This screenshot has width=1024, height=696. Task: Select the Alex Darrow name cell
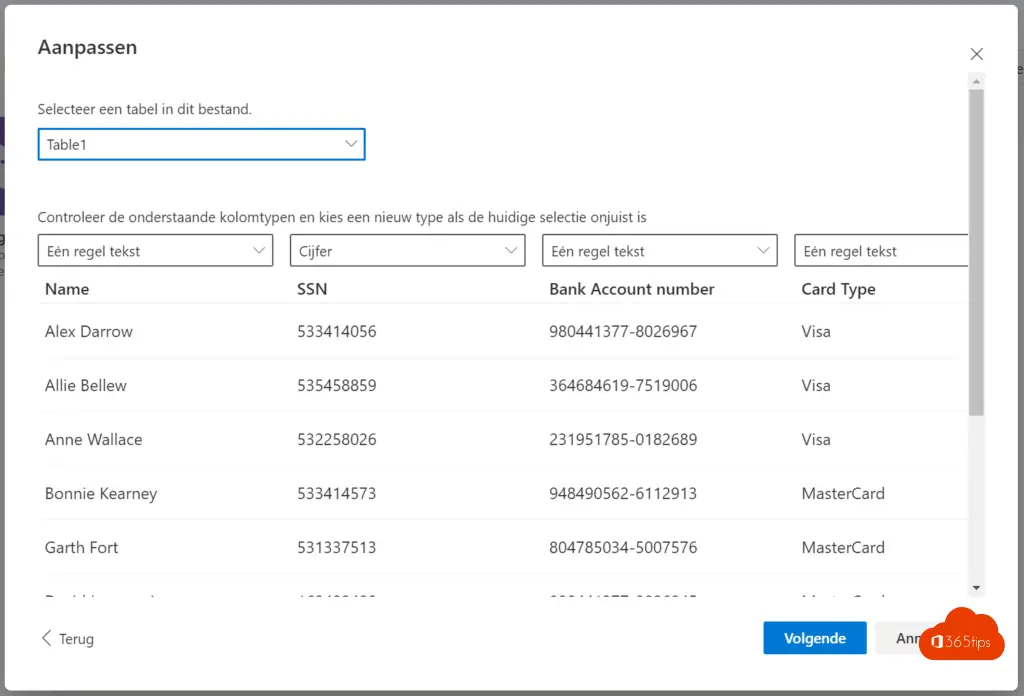[89, 332]
